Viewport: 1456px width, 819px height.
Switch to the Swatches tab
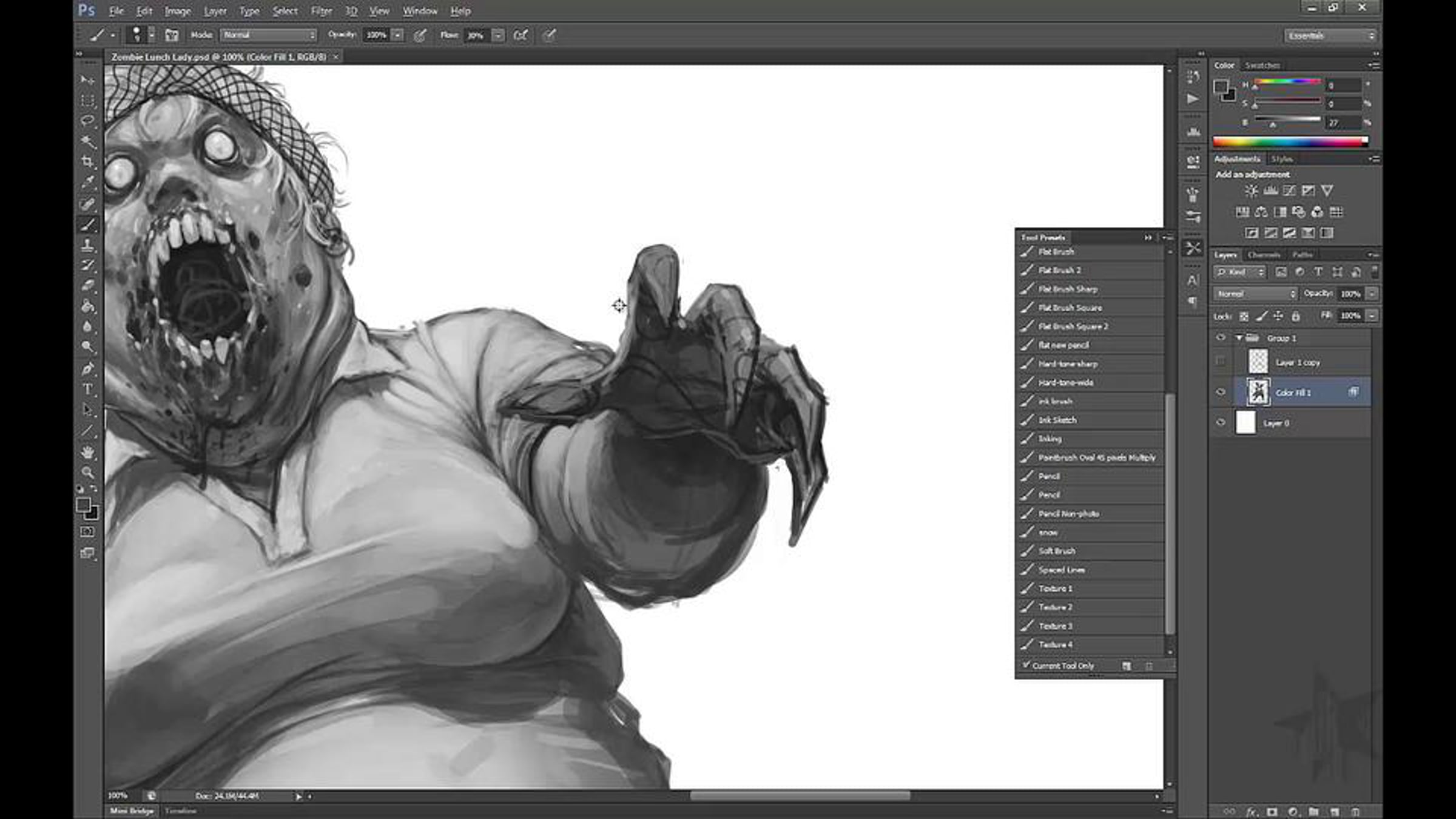pos(1262,65)
